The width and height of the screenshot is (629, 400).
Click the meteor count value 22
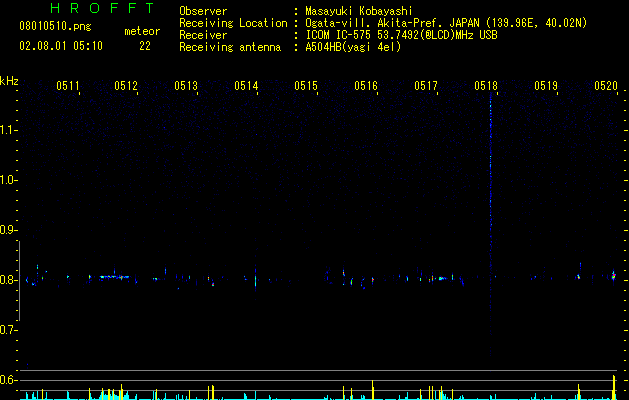pyautogui.click(x=145, y=46)
